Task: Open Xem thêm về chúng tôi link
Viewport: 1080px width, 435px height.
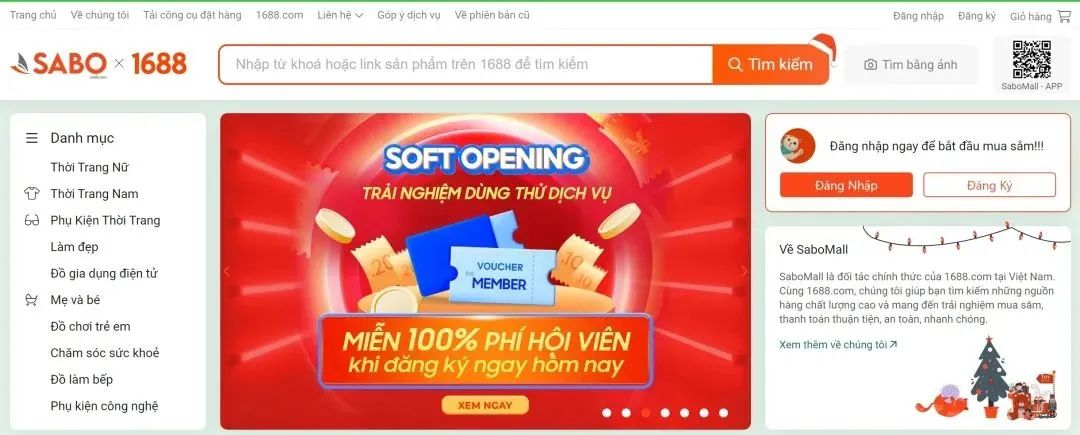Action: [838, 345]
